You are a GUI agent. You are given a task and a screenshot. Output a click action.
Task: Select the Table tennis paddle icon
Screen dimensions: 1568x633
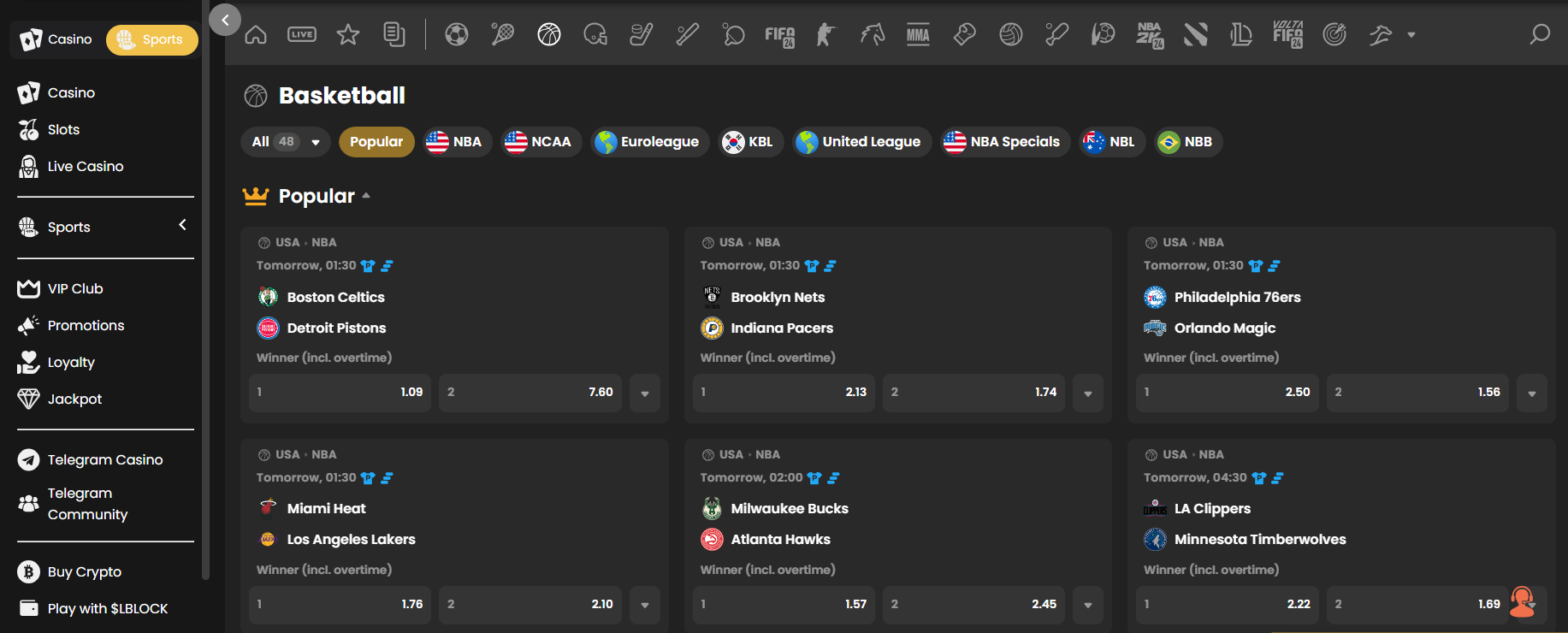point(734,34)
